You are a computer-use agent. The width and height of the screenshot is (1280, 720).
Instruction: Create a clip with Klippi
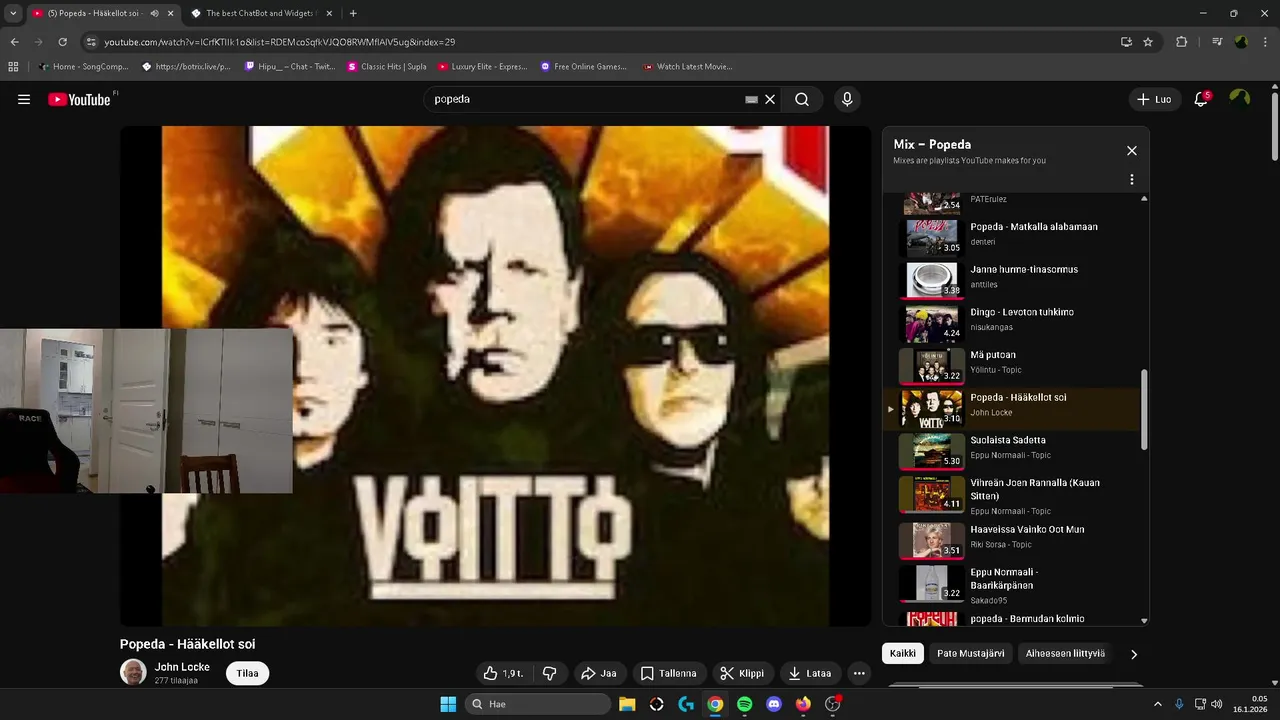pos(743,673)
